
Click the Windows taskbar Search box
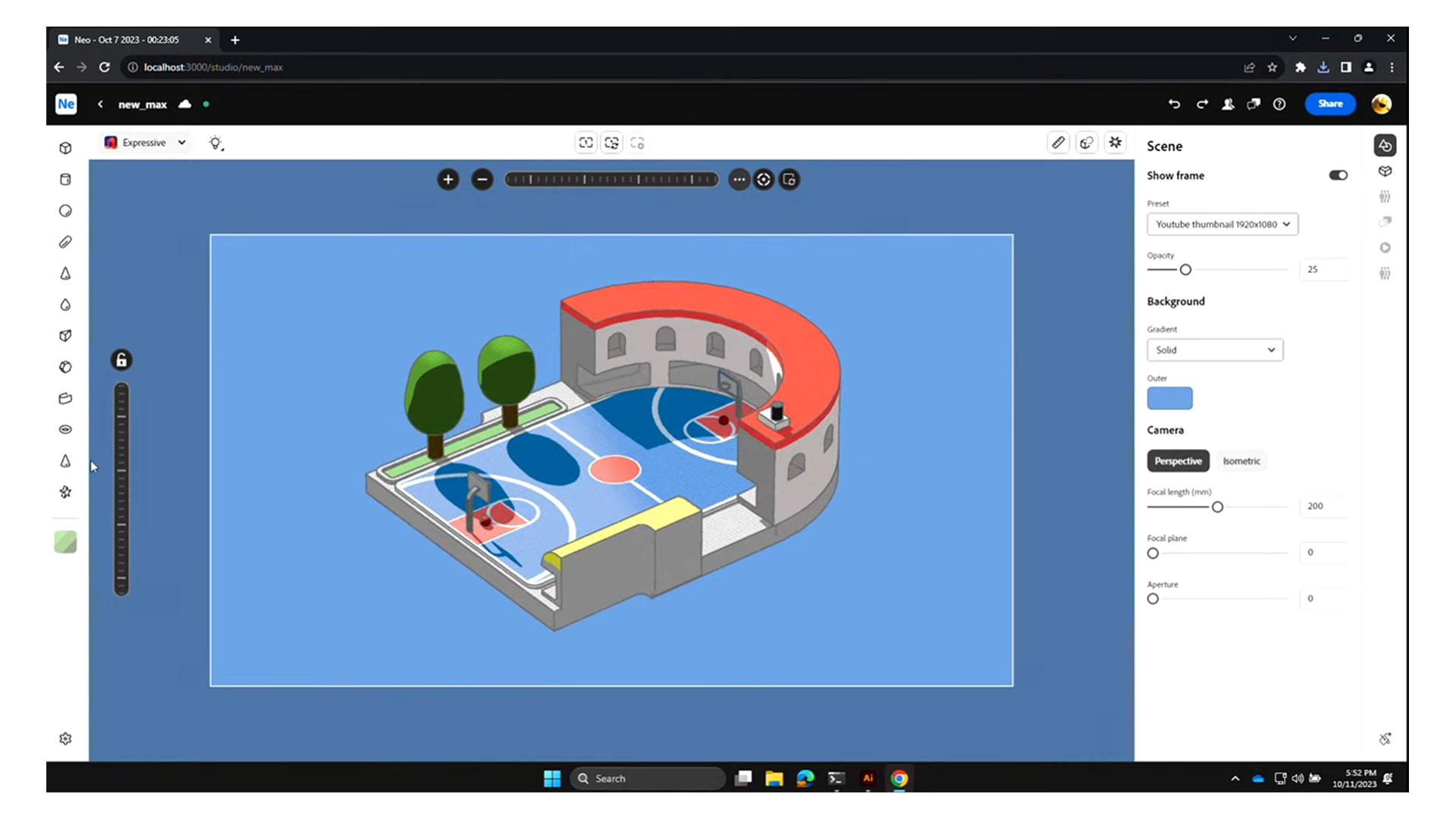[648, 778]
